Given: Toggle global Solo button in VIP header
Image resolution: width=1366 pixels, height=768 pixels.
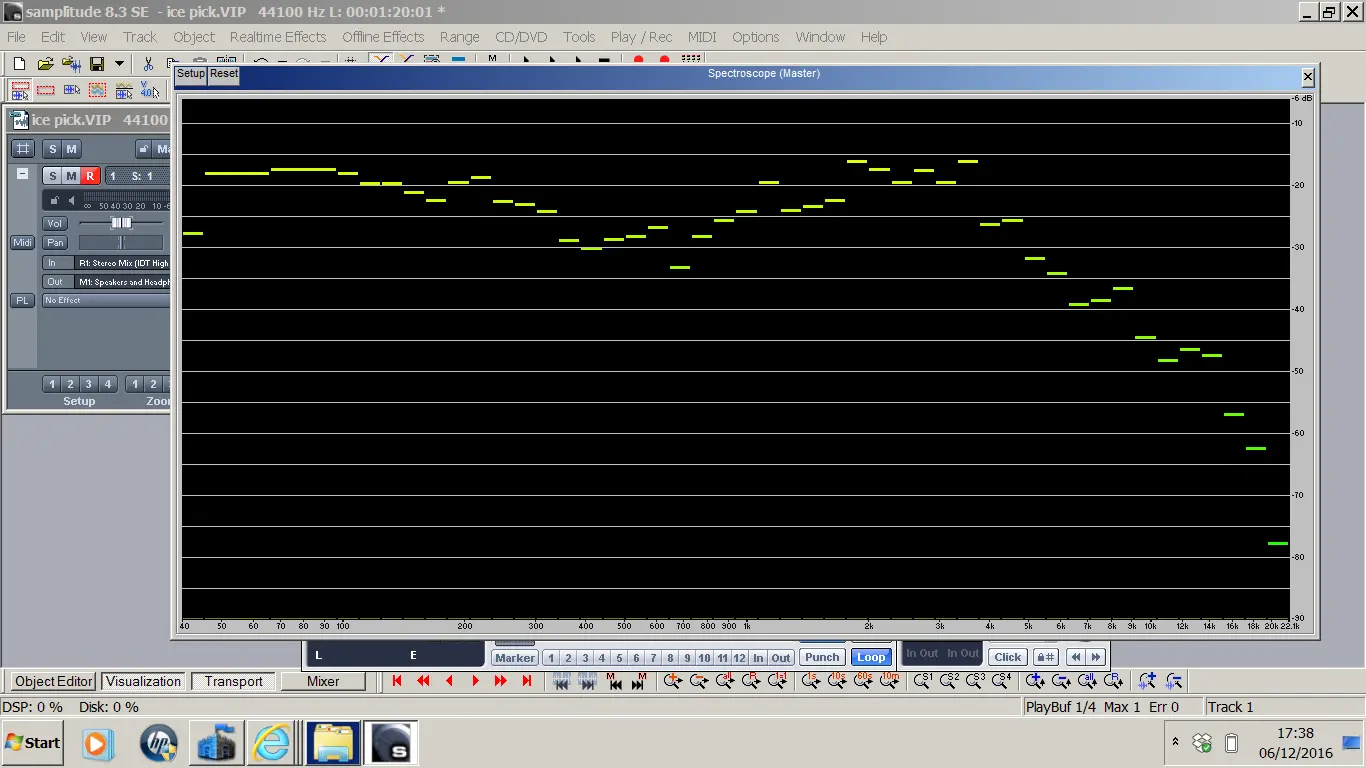Looking at the screenshot, I should [x=52, y=149].
